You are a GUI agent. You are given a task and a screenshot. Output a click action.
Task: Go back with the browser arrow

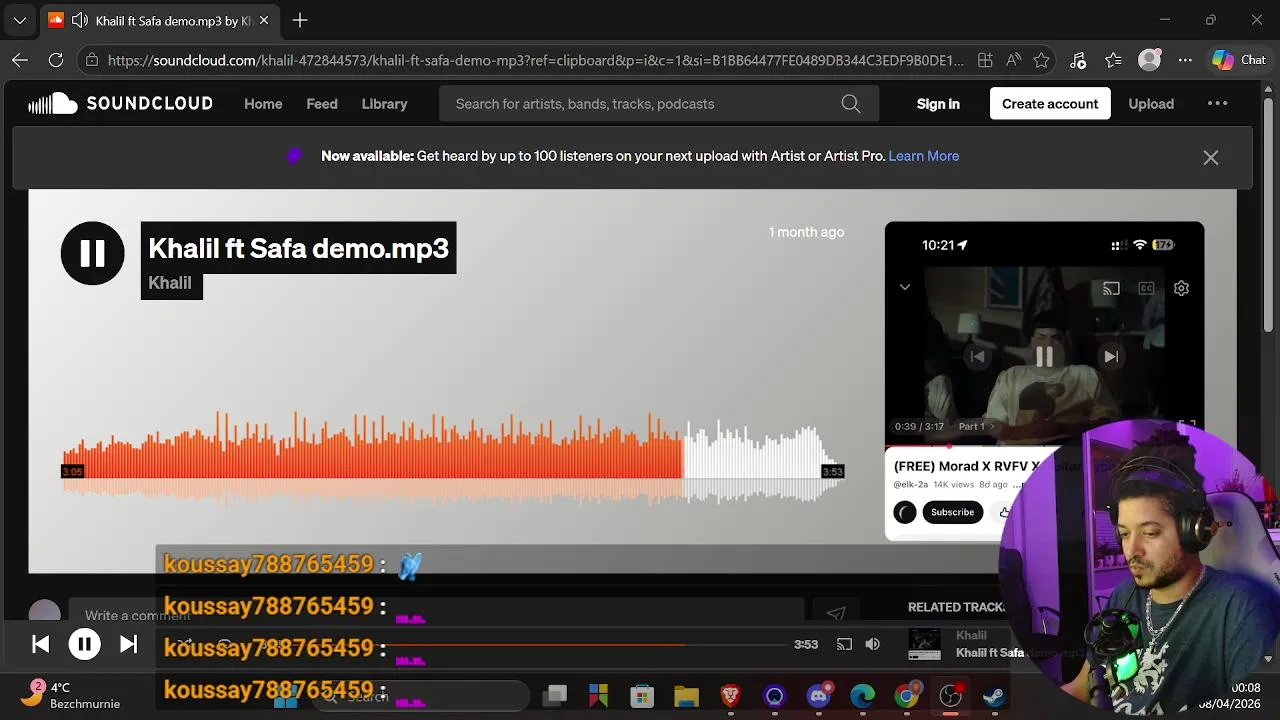tap(20, 60)
